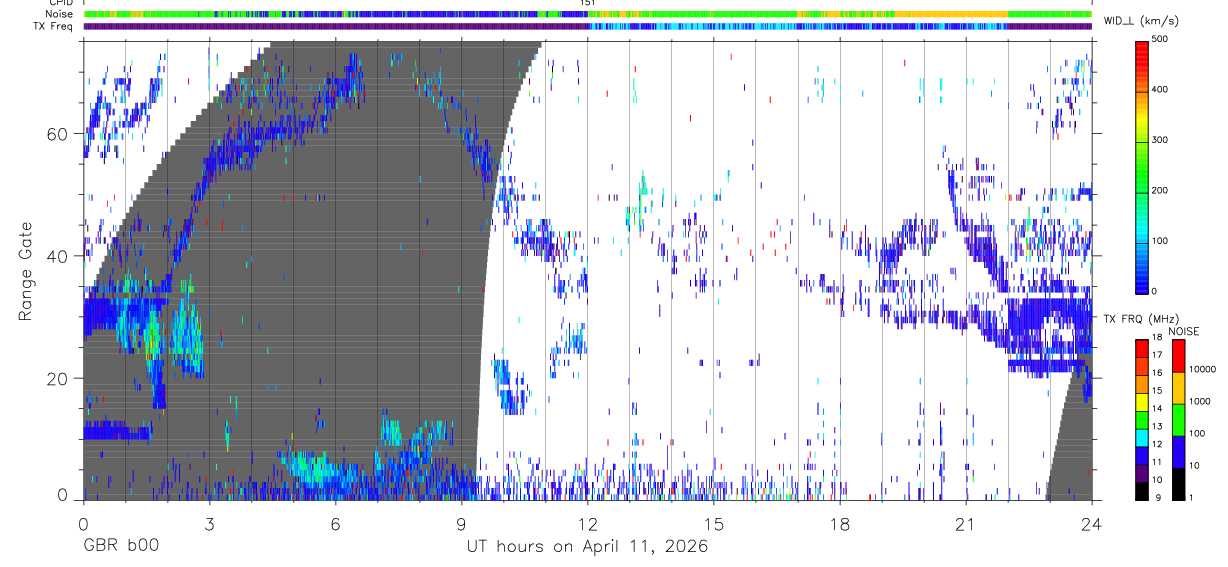Click the orange 1000–10000 swatch in NOISE legend

1178,387
